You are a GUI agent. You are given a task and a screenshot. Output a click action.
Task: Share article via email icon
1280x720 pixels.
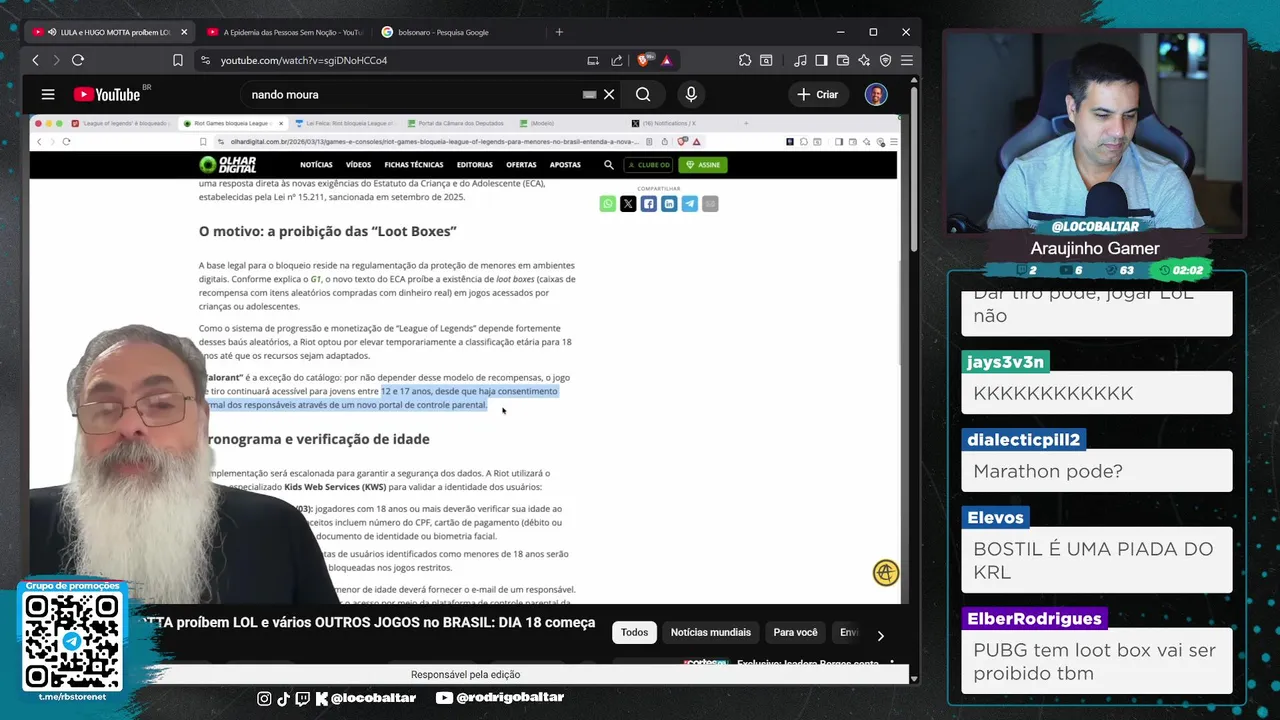click(x=710, y=204)
